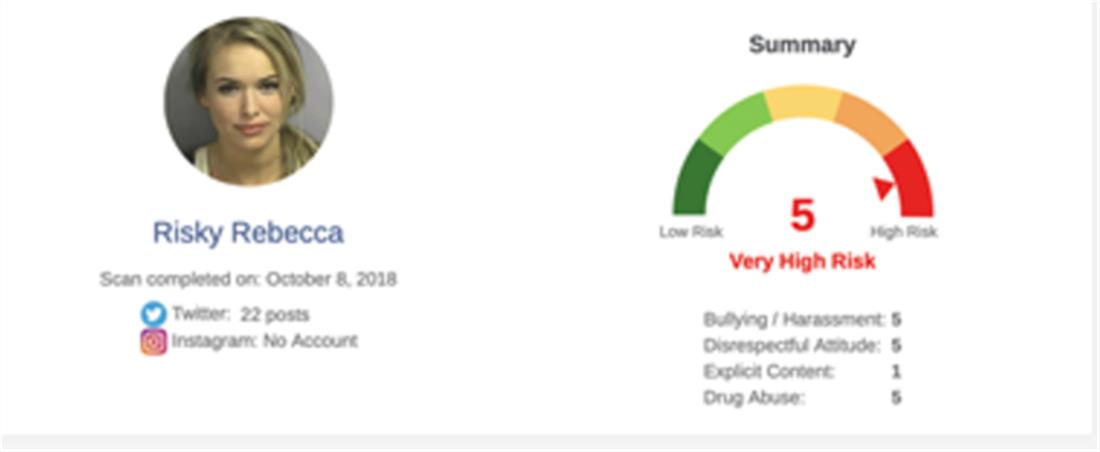Viewport: 1100px width, 452px height.
Task: Click the circular profile photo
Action: tap(248, 101)
